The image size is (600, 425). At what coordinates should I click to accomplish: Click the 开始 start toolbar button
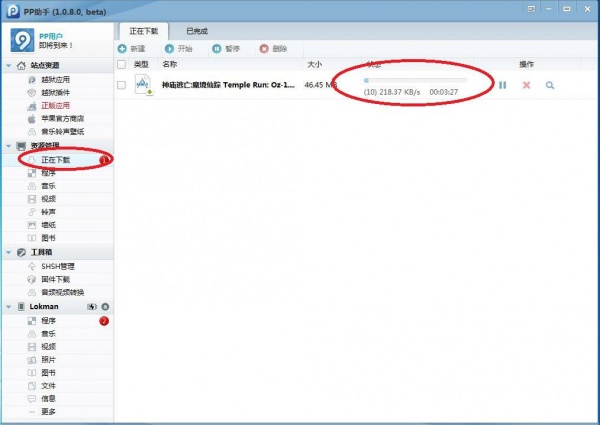pos(179,49)
